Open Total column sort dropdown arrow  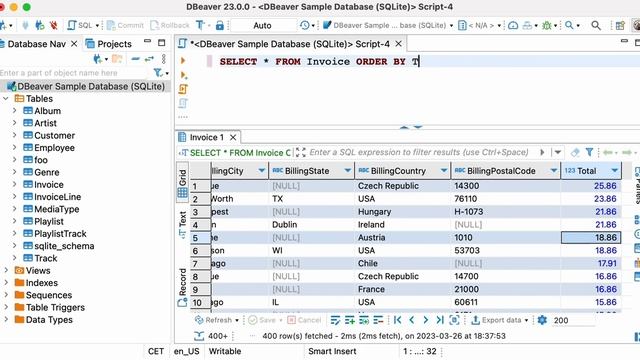[x=615, y=171]
